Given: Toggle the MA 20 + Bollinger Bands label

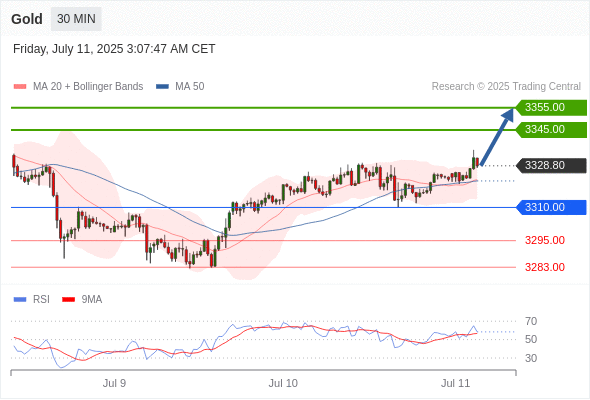Looking at the screenshot, I should (x=88, y=87).
